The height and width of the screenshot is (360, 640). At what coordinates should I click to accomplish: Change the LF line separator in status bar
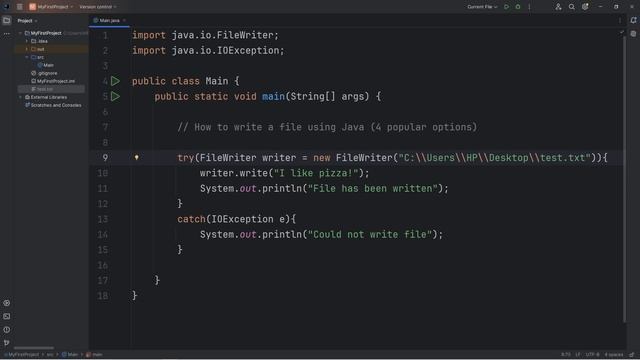(578, 355)
